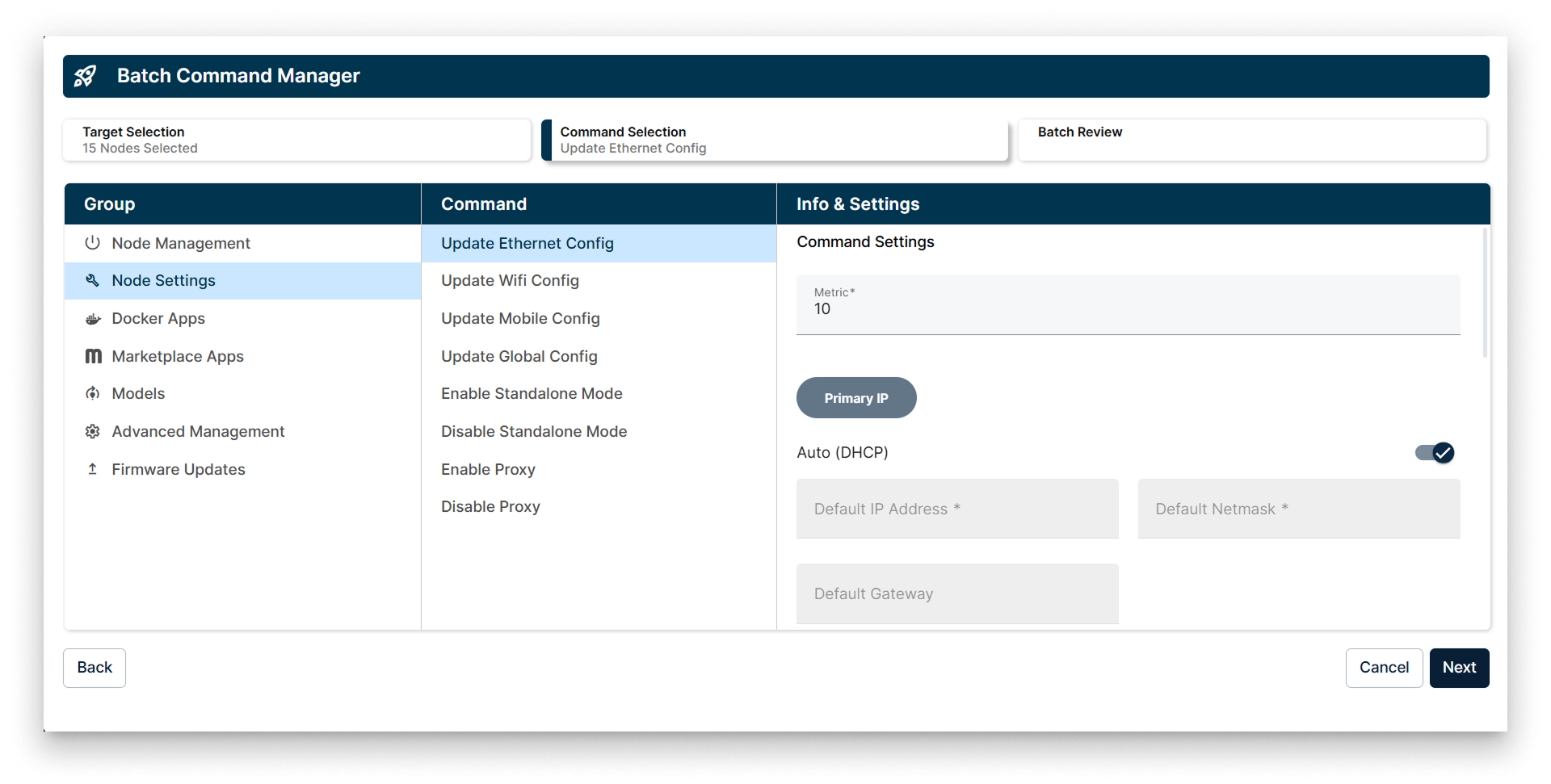Click the upload icon beside Firmware Updates
Image resolution: width=1551 pixels, height=784 pixels.
point(92,468)
